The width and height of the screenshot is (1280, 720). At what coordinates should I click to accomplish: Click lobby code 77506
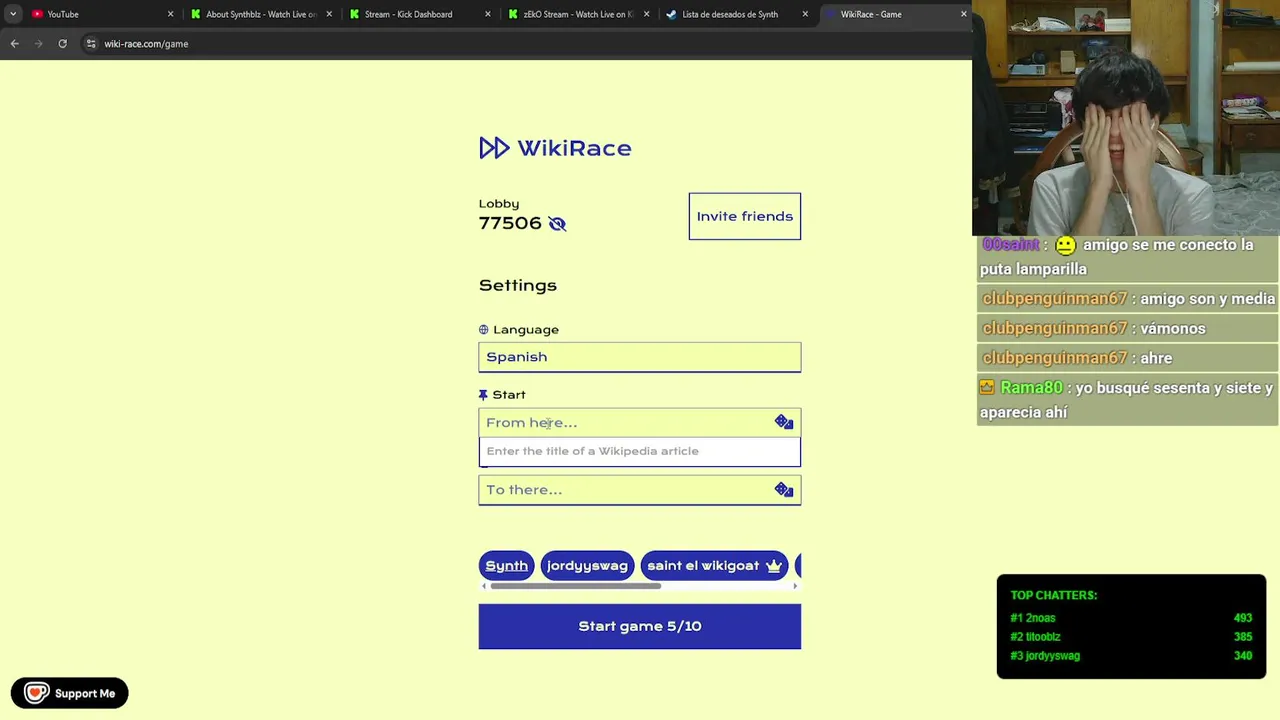point(510,223)
